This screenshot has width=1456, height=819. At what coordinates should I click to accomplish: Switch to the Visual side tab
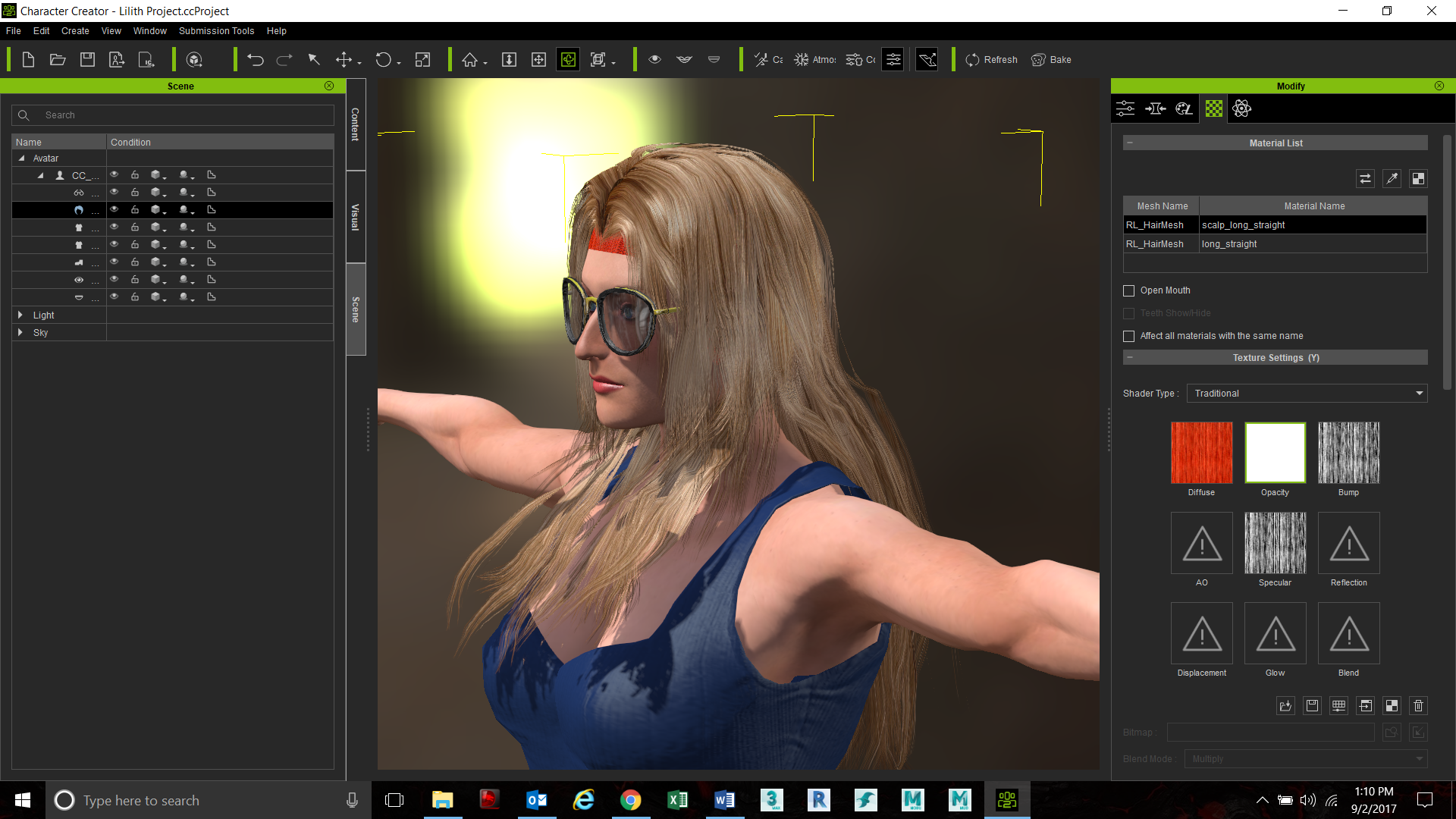point(356,218)
